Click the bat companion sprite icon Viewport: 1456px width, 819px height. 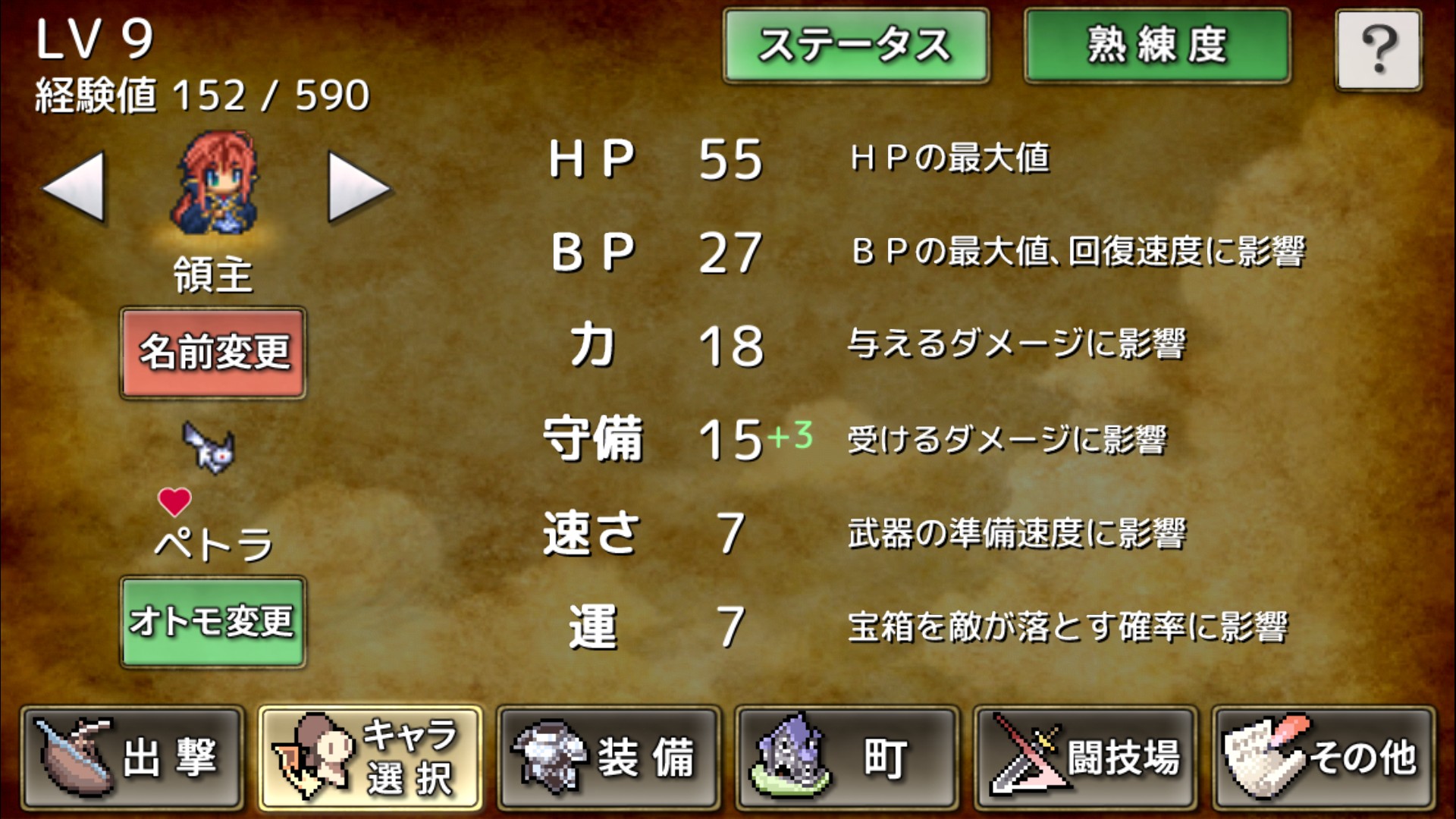(209, 447)
